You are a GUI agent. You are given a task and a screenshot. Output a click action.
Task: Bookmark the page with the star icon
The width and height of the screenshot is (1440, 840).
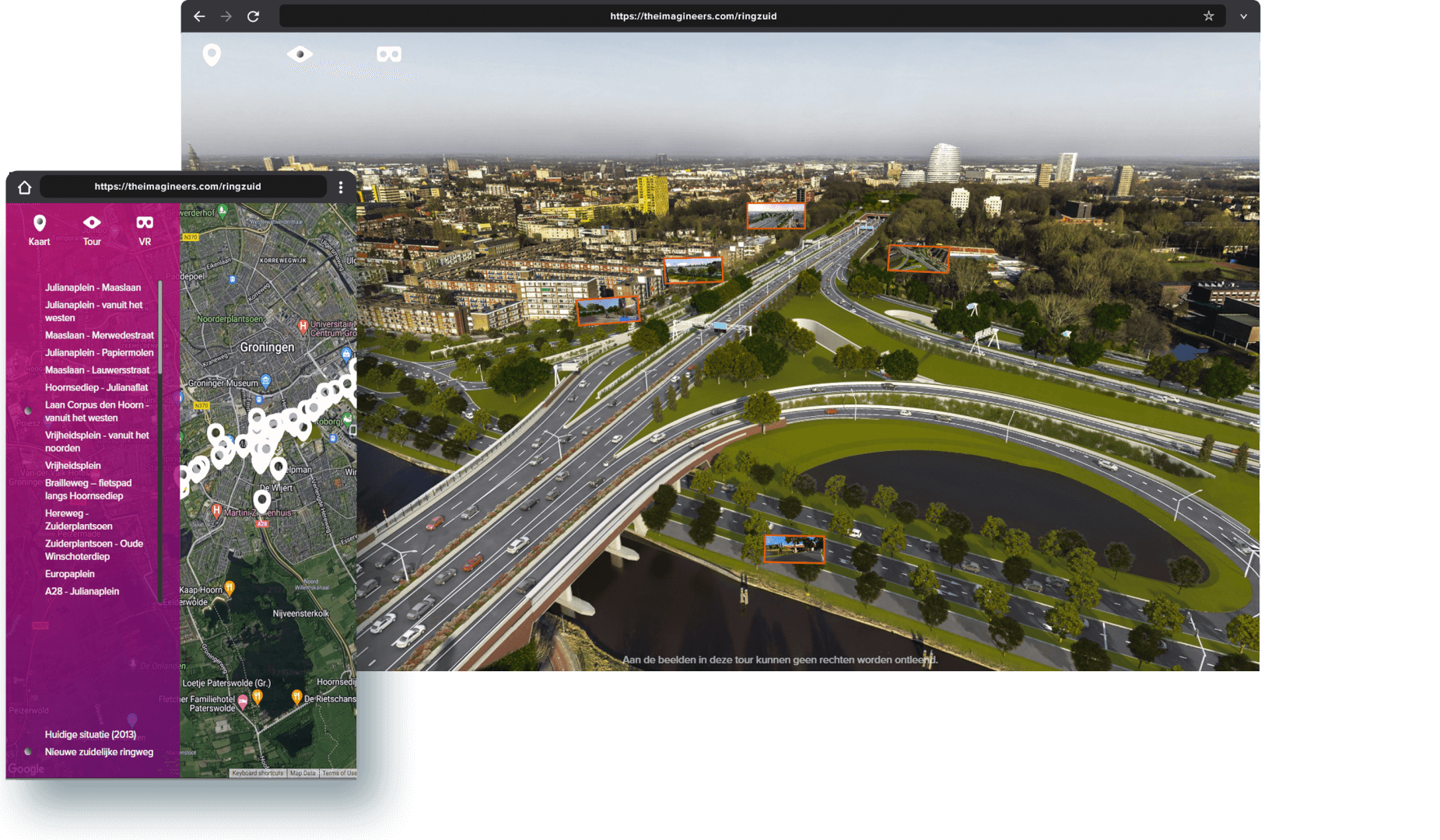pyautogui.click(x=1208, y=16)
